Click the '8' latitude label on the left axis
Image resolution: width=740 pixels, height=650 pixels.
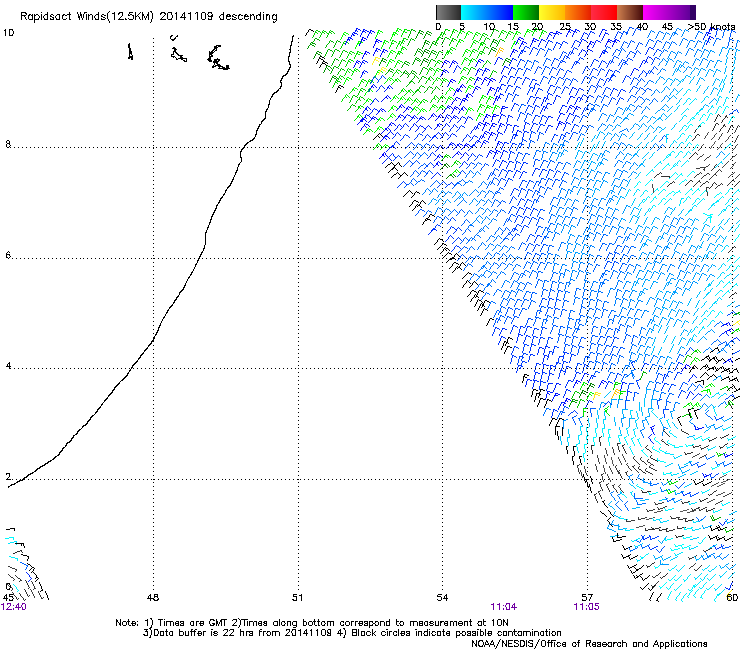click(8, 144)
